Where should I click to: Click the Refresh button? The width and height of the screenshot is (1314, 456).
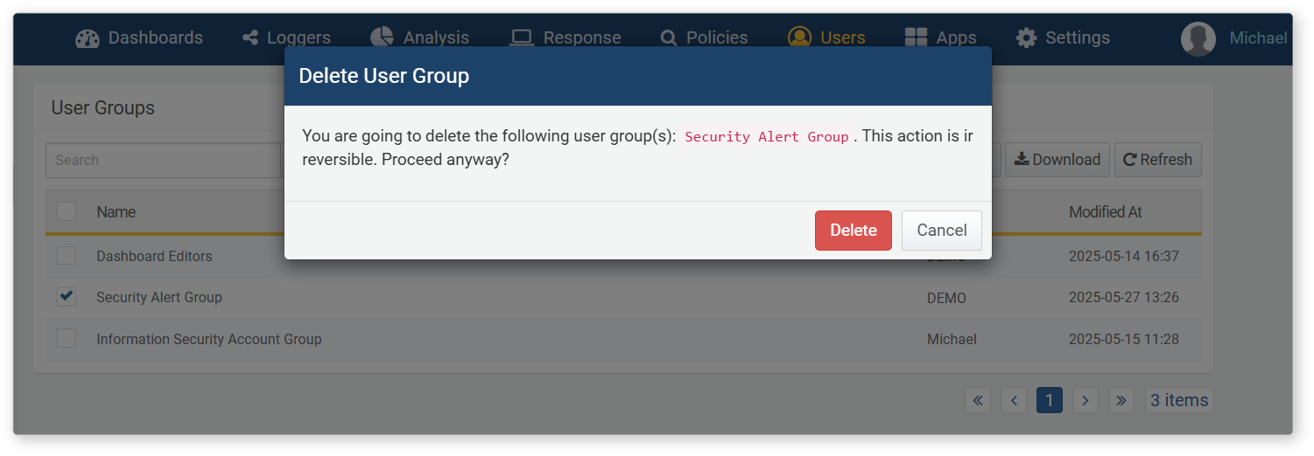(x=1158, y=160)
